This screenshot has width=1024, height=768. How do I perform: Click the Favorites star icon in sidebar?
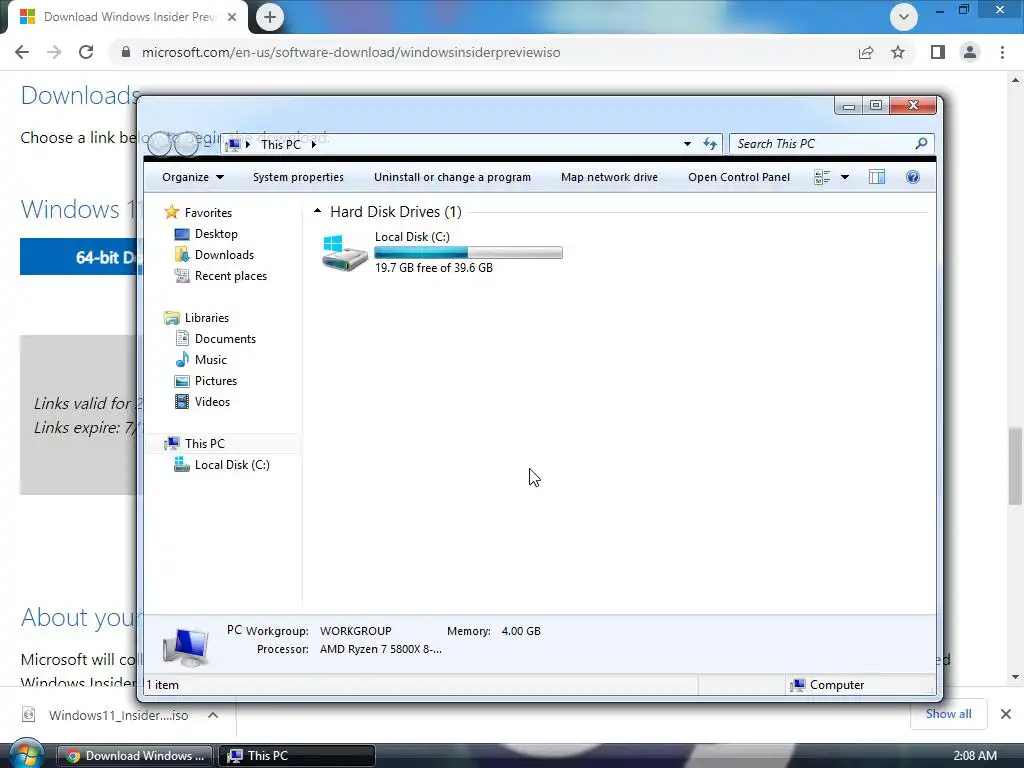pos(171,212)
